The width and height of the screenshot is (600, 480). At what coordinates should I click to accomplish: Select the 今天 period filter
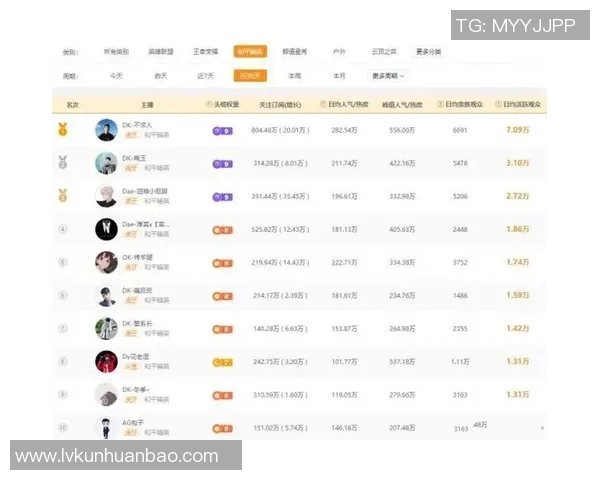[x=116, y=76]
